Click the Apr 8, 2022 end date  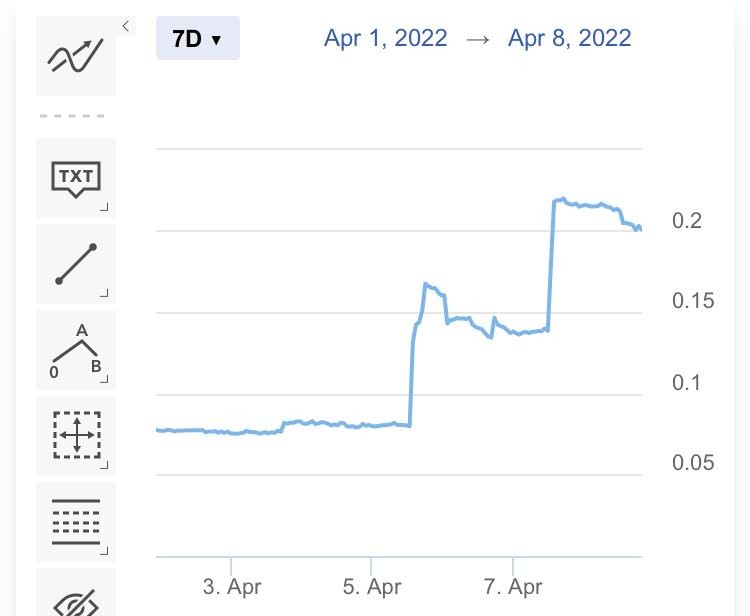pyautogui.click(x=570, y=38)
